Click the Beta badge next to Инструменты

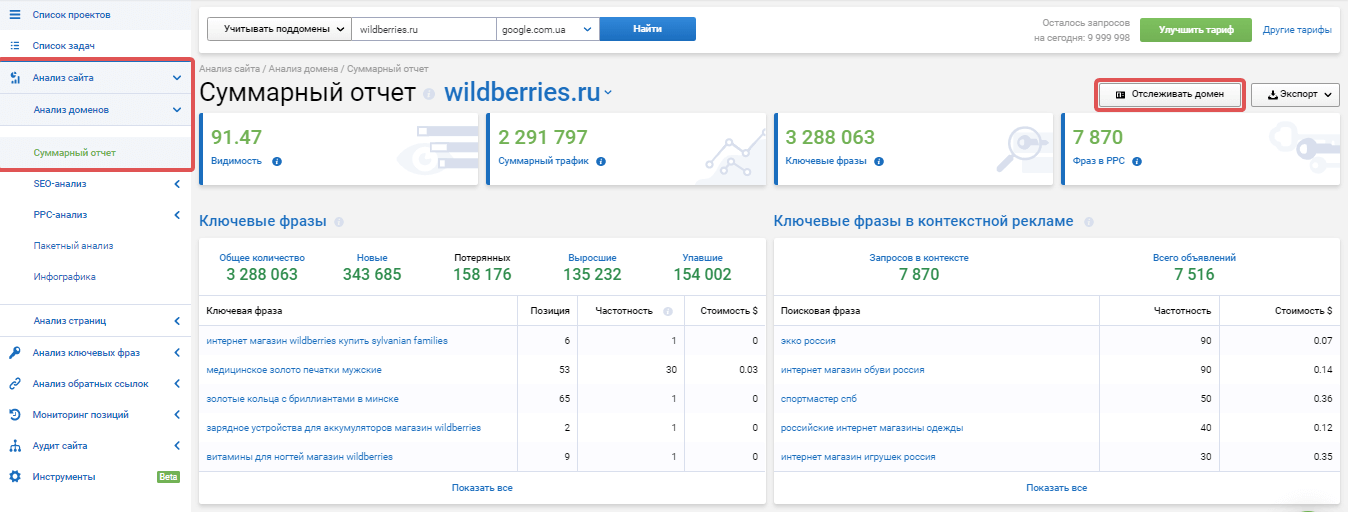[168, 476]
